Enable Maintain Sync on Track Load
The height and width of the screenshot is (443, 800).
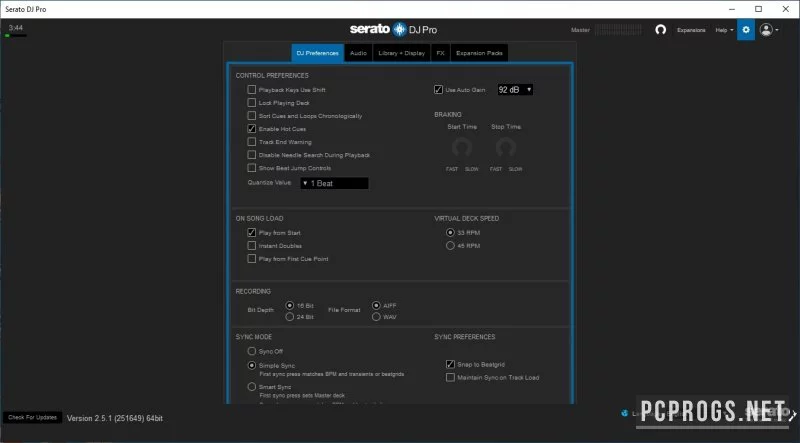[x=450, y=377]
